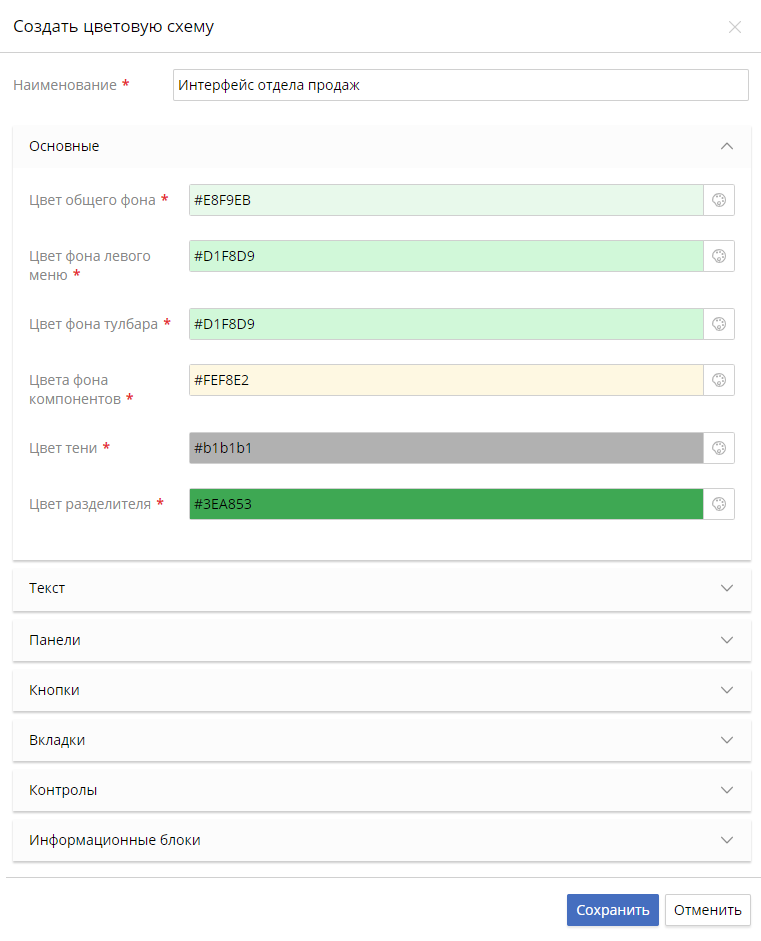Collapse the Основные section

[726, 146]
